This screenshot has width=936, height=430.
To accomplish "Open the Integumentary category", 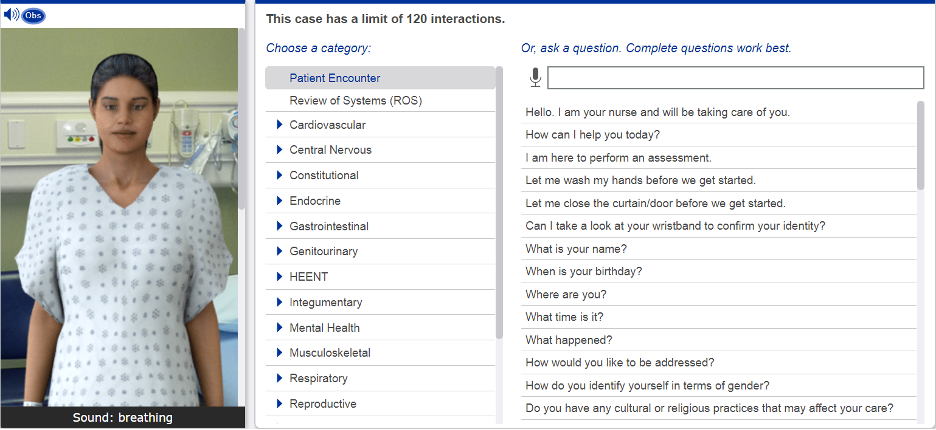I will tap(326, 302).
